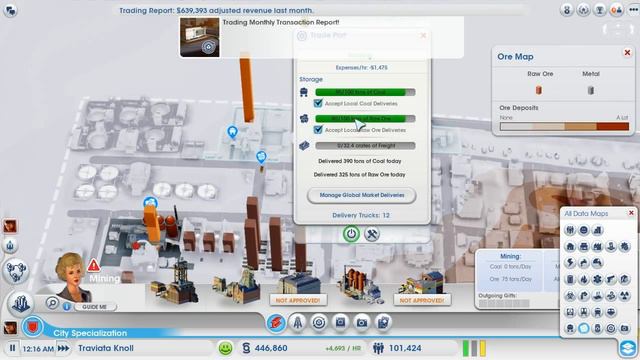Click the GUIDE ME button
The height and width of the screenshot is (360, 640).
(95, 307)
